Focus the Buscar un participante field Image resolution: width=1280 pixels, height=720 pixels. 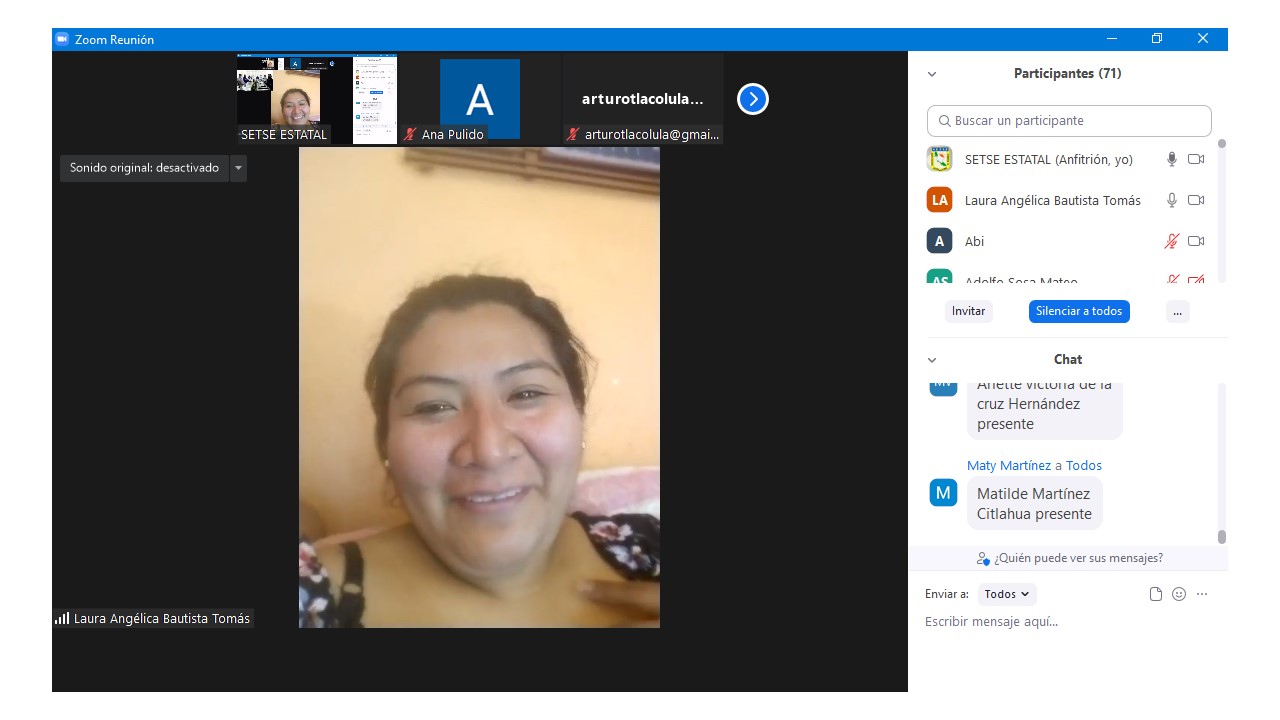pos(1069,121)
